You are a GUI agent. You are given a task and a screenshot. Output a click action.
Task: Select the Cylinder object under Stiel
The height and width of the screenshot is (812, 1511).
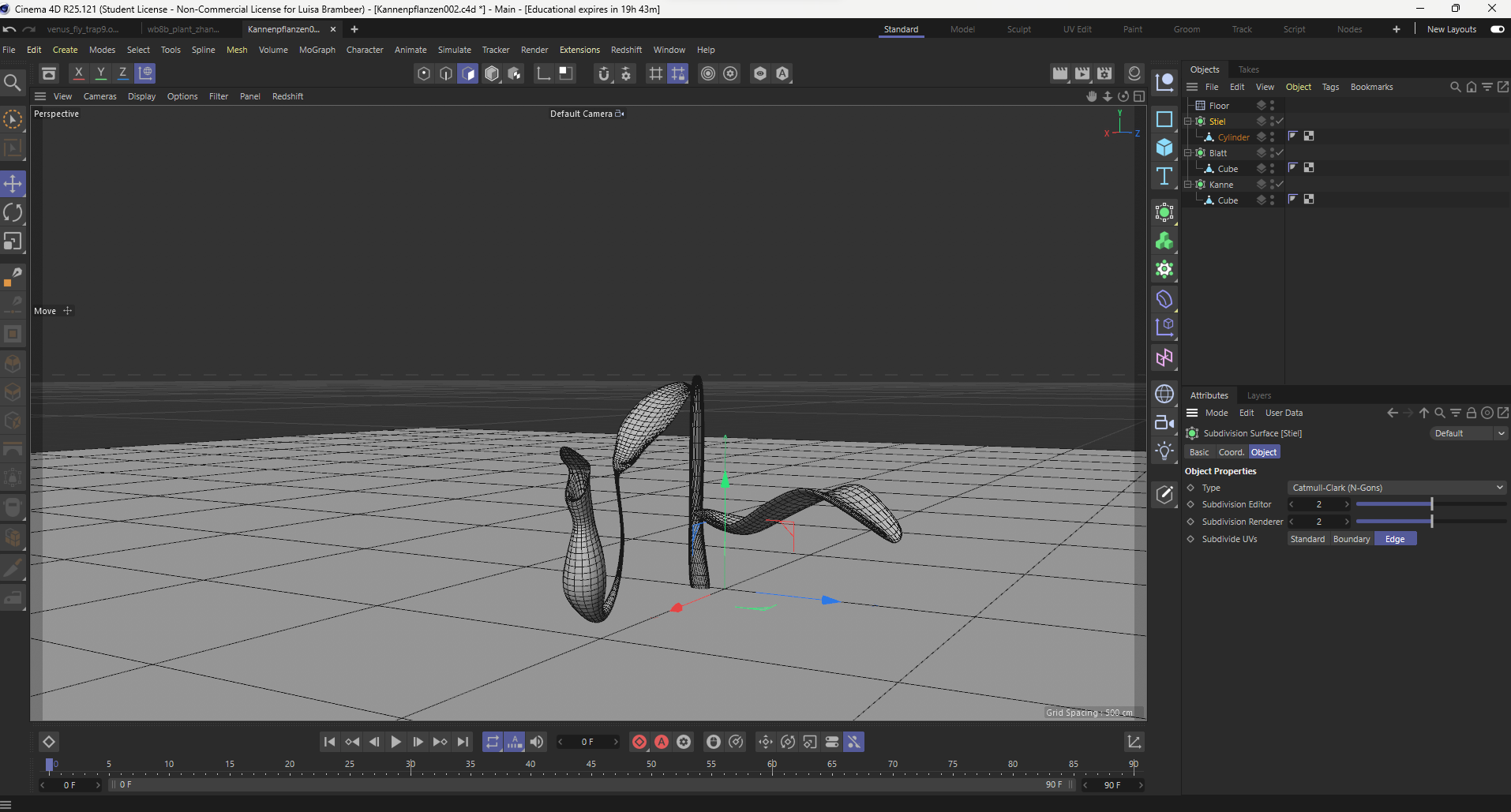[1233, 137]
